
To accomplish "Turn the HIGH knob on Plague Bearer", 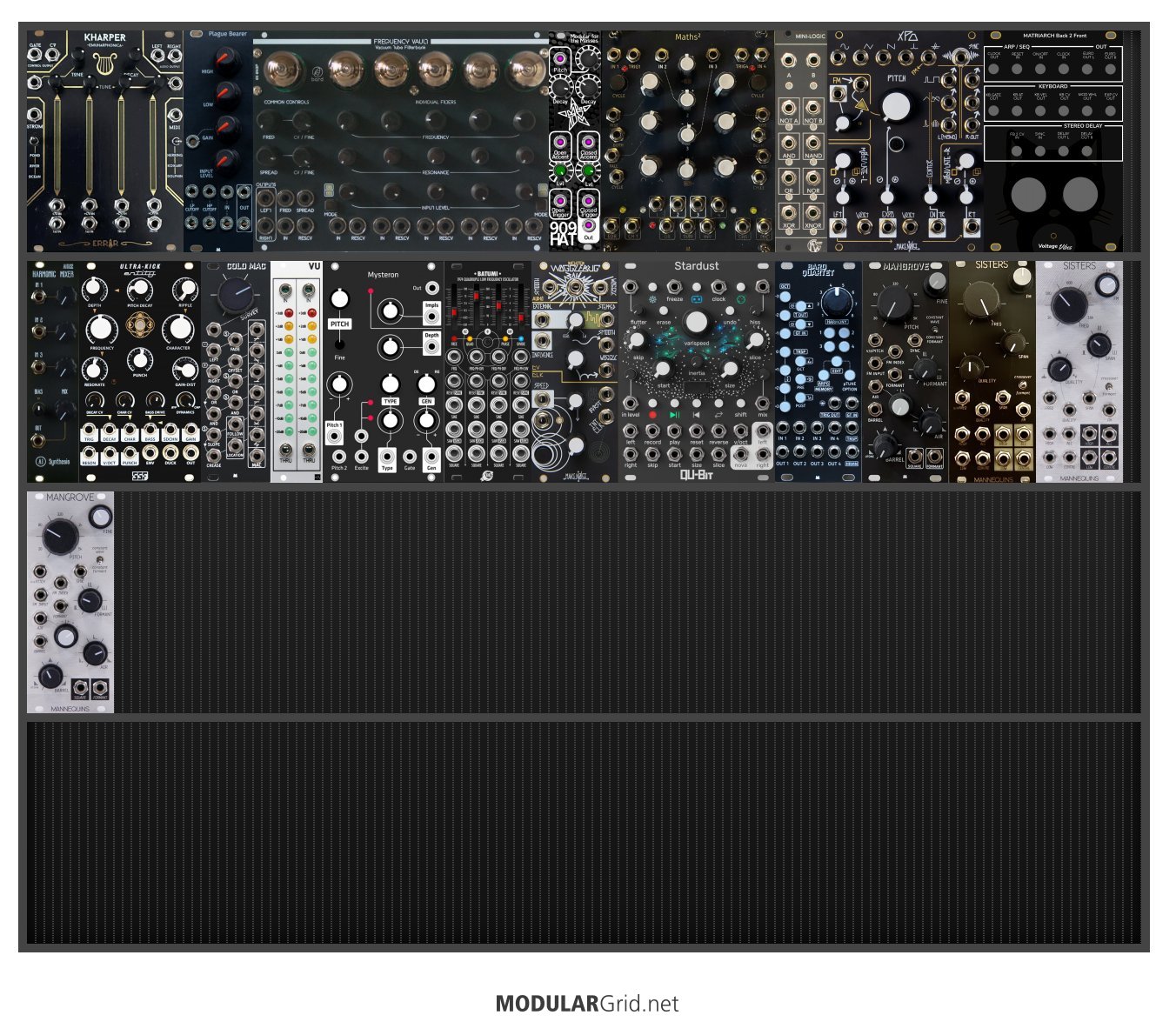I will 226,59.
